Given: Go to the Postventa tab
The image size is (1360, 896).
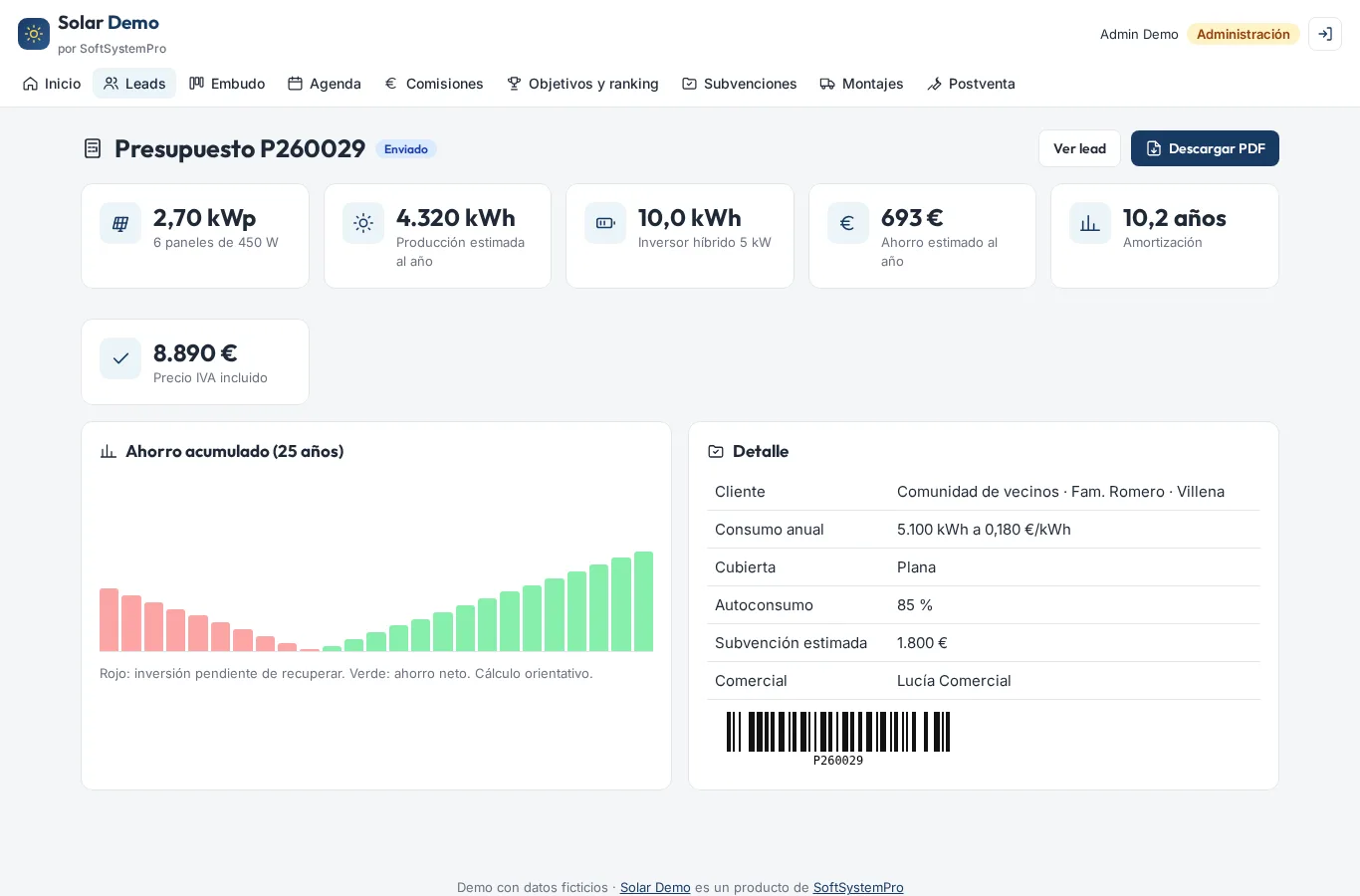Looking at the screenshot, I should 971,84.
